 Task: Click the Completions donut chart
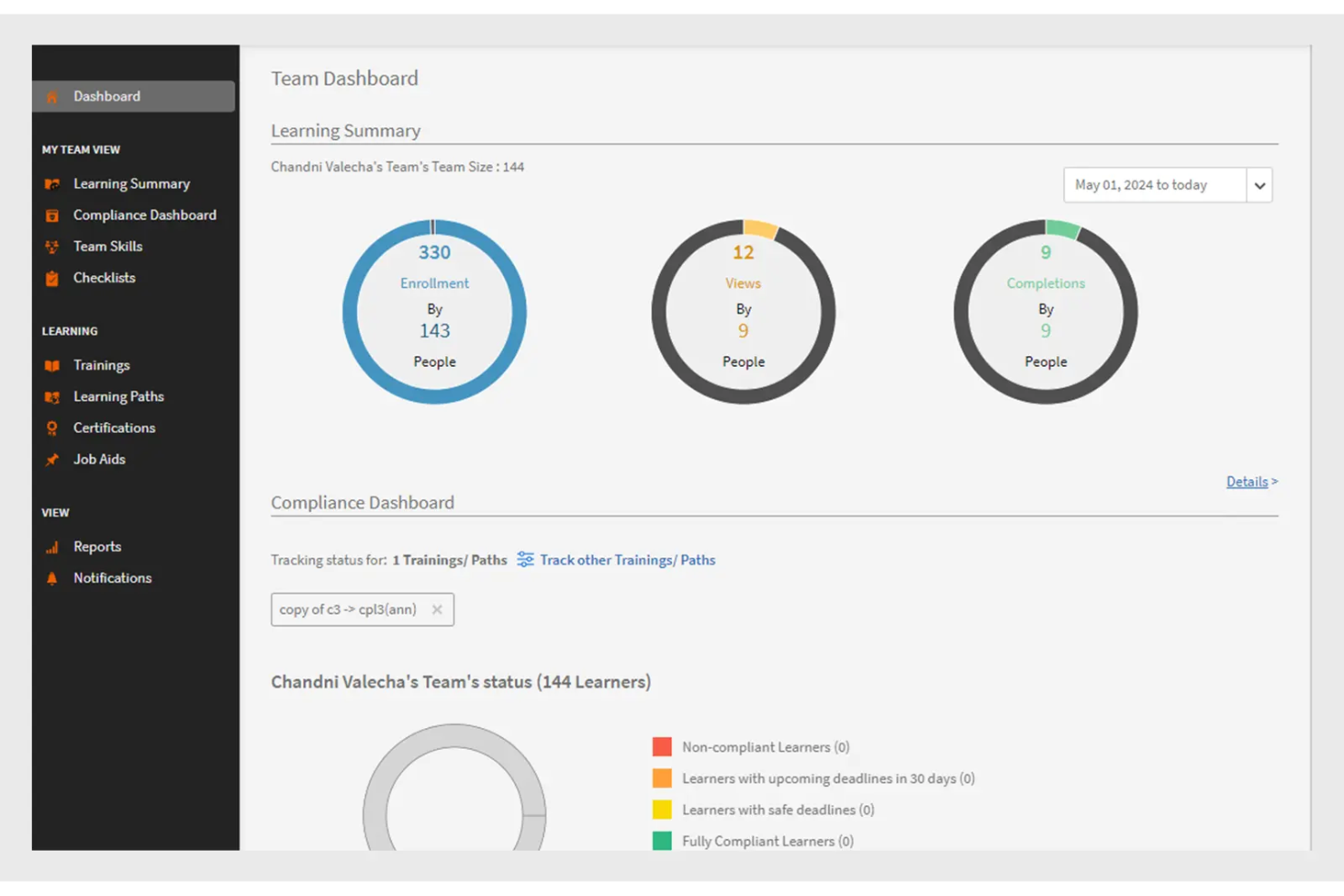pyautogui.click(x=1045, y=311)
